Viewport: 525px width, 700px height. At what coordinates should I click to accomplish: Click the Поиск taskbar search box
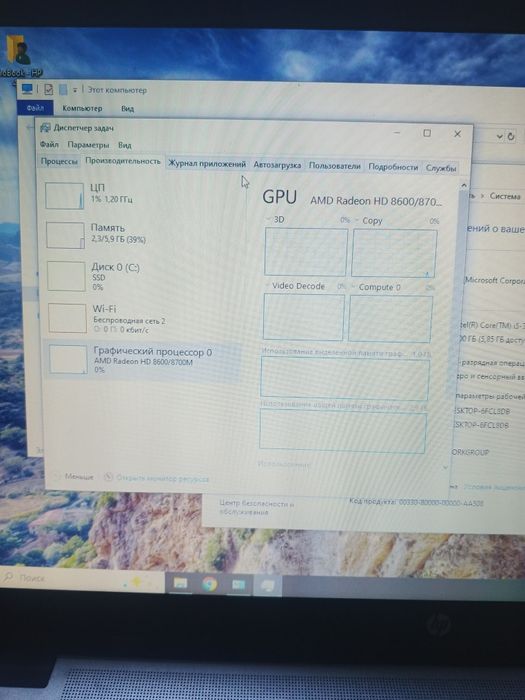[83, 579]
